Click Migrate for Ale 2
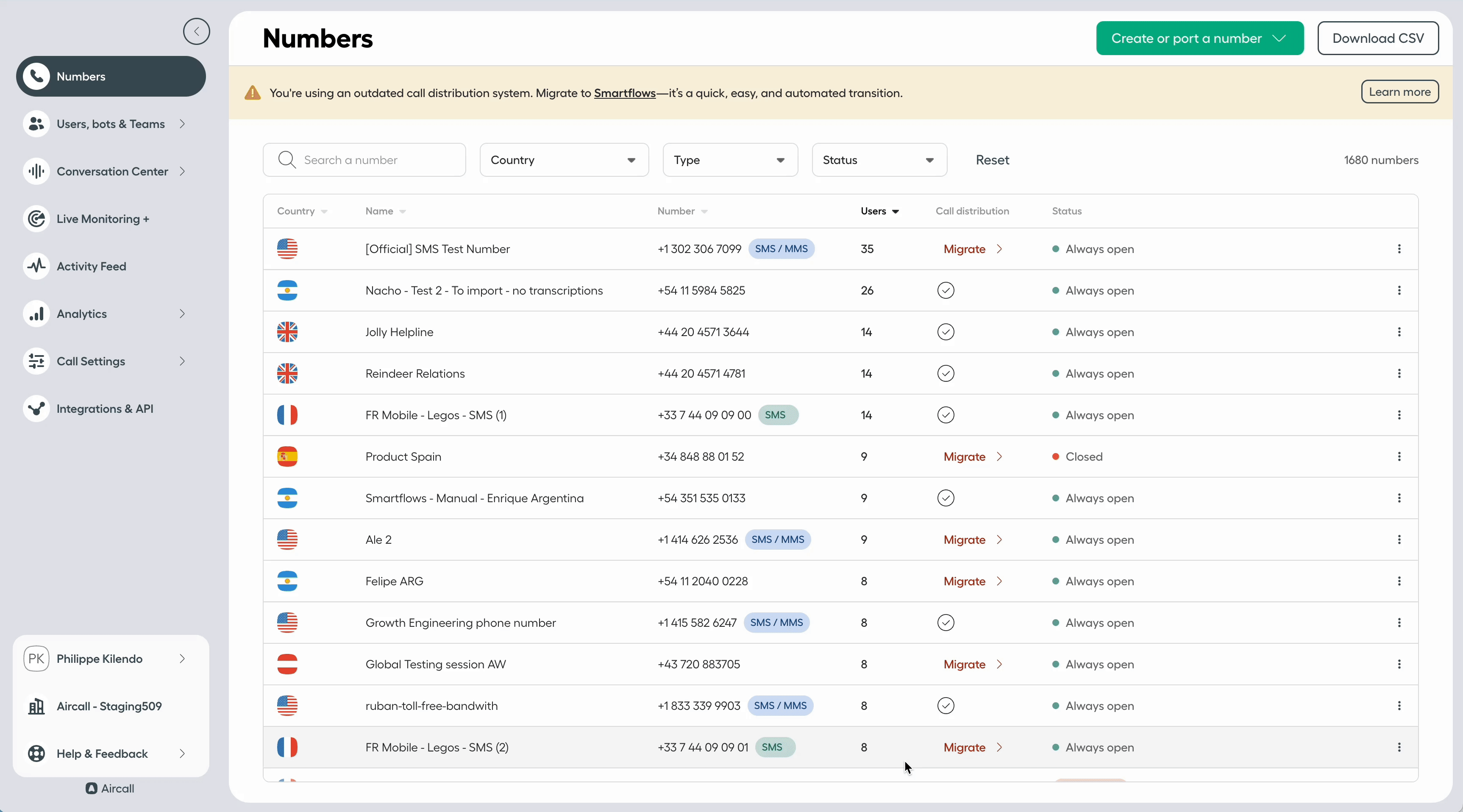The width and height of the screenshot is (1463, 812). 972,539
